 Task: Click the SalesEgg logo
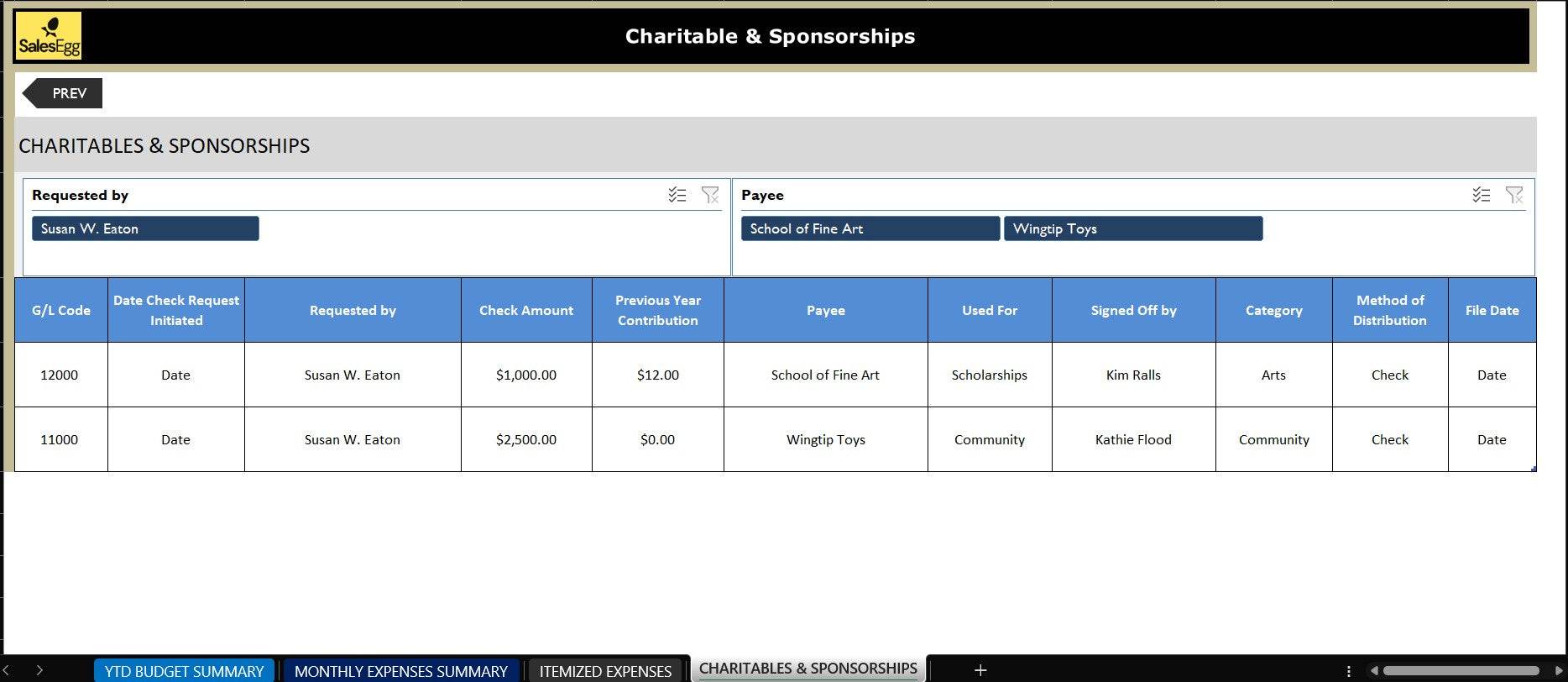49,36
